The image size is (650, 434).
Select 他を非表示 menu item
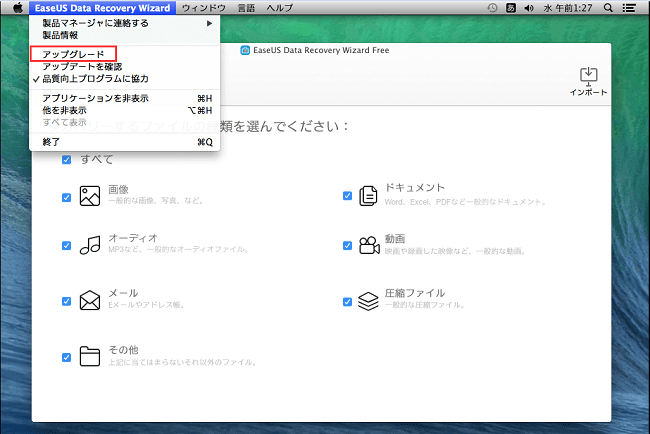click(x=124, y=110)
